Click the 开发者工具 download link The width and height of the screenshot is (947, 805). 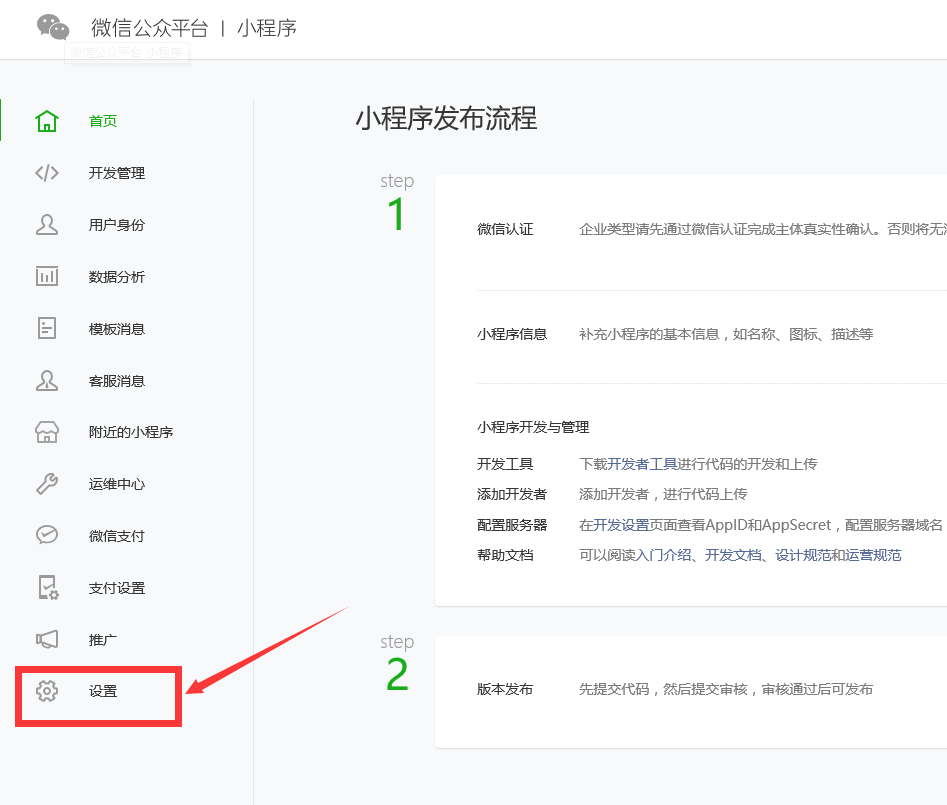(642, 464)
